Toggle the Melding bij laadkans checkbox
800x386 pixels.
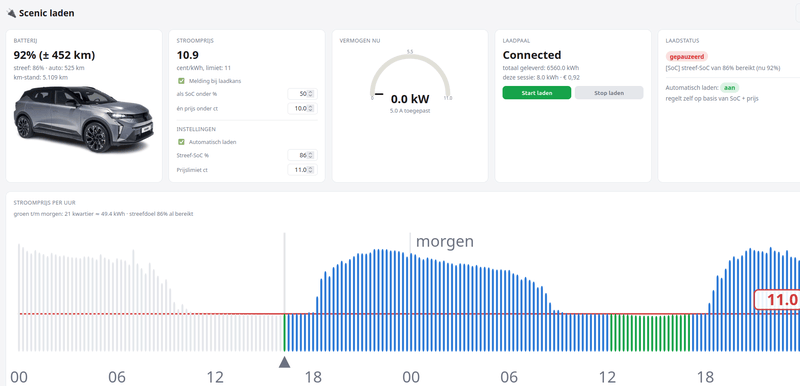pos(181,81)
